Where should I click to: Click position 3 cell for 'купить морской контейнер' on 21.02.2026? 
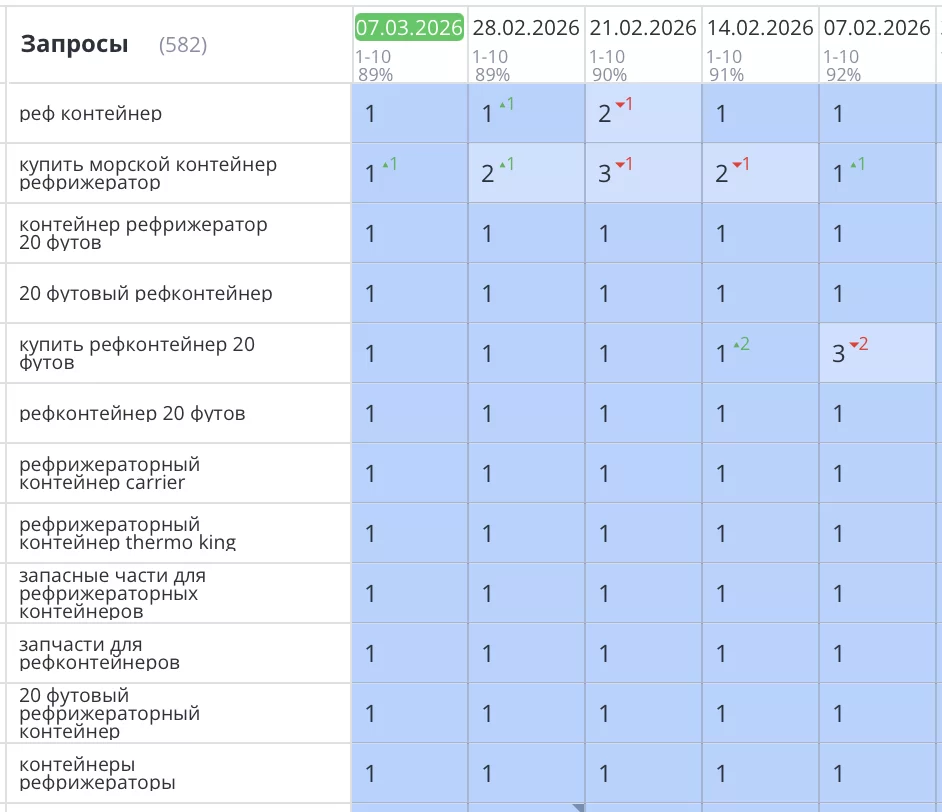(x=604, y=173)
